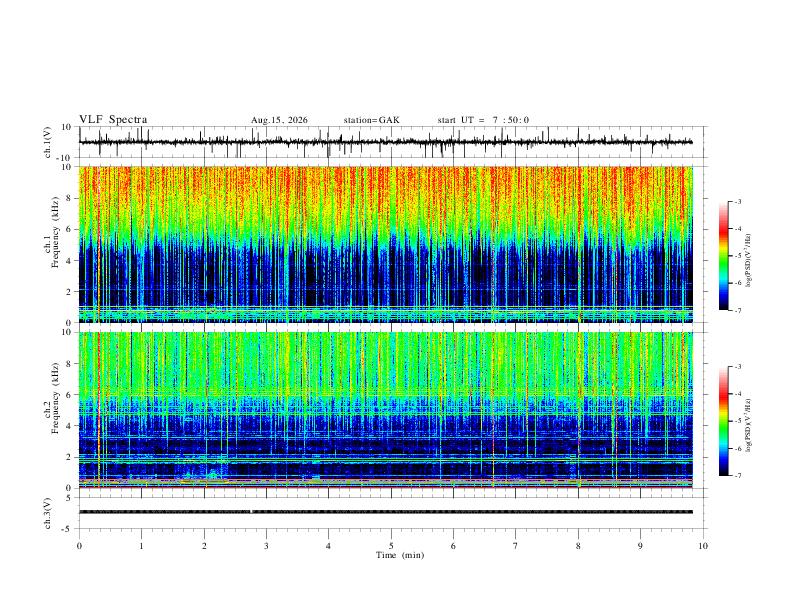Click the station=GAK label
The width and height of the screenshot is (792, 612).
tap(372, 120)
